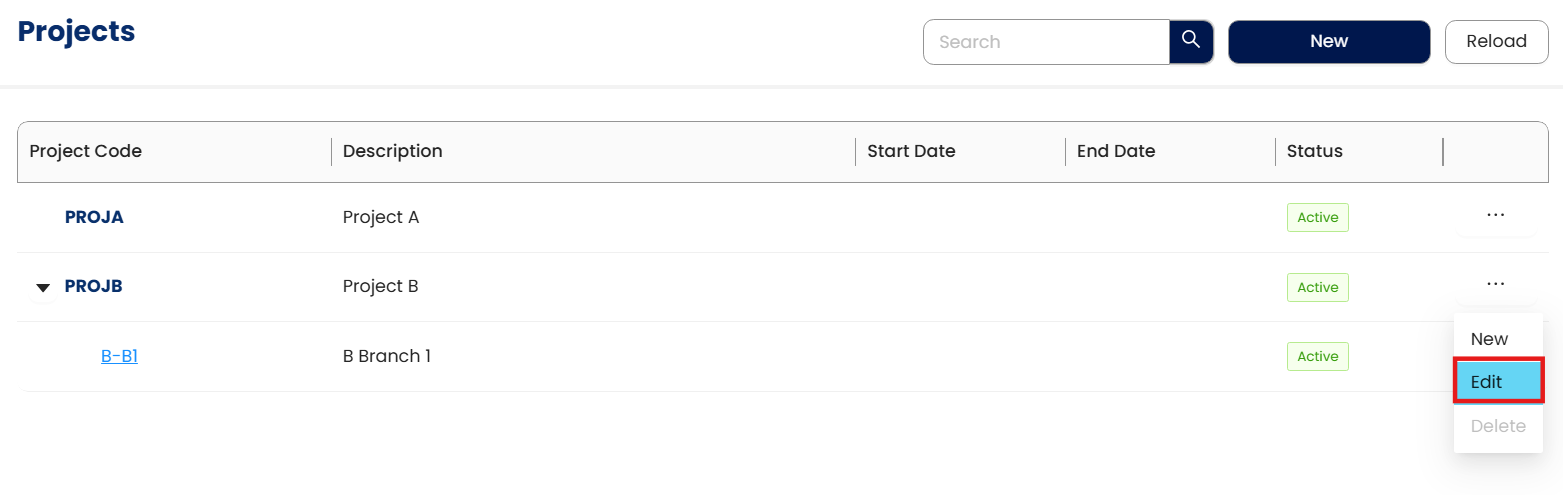Viewport: 1563px width, 495px height.
Task: Select Delete in the context menu
Action: click(x=1498, y=426)
